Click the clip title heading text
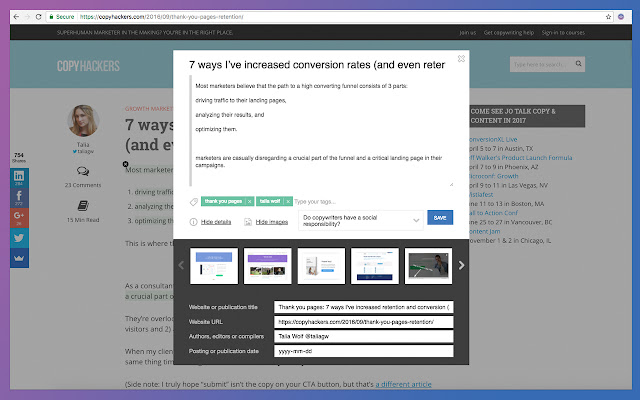Image resolution: width=640 pixels, height=400 pixels. point(317,65)
